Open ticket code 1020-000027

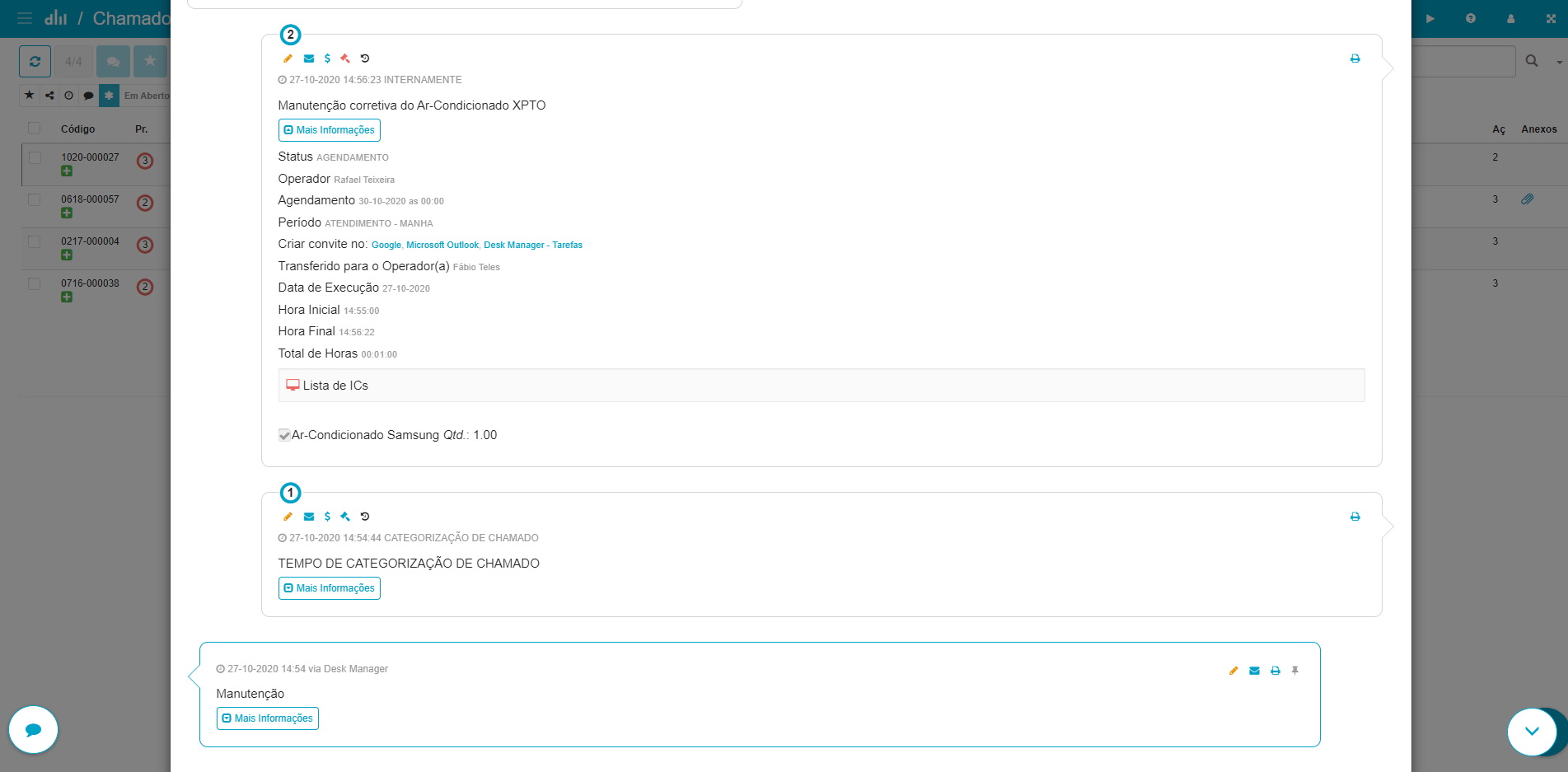90,157
